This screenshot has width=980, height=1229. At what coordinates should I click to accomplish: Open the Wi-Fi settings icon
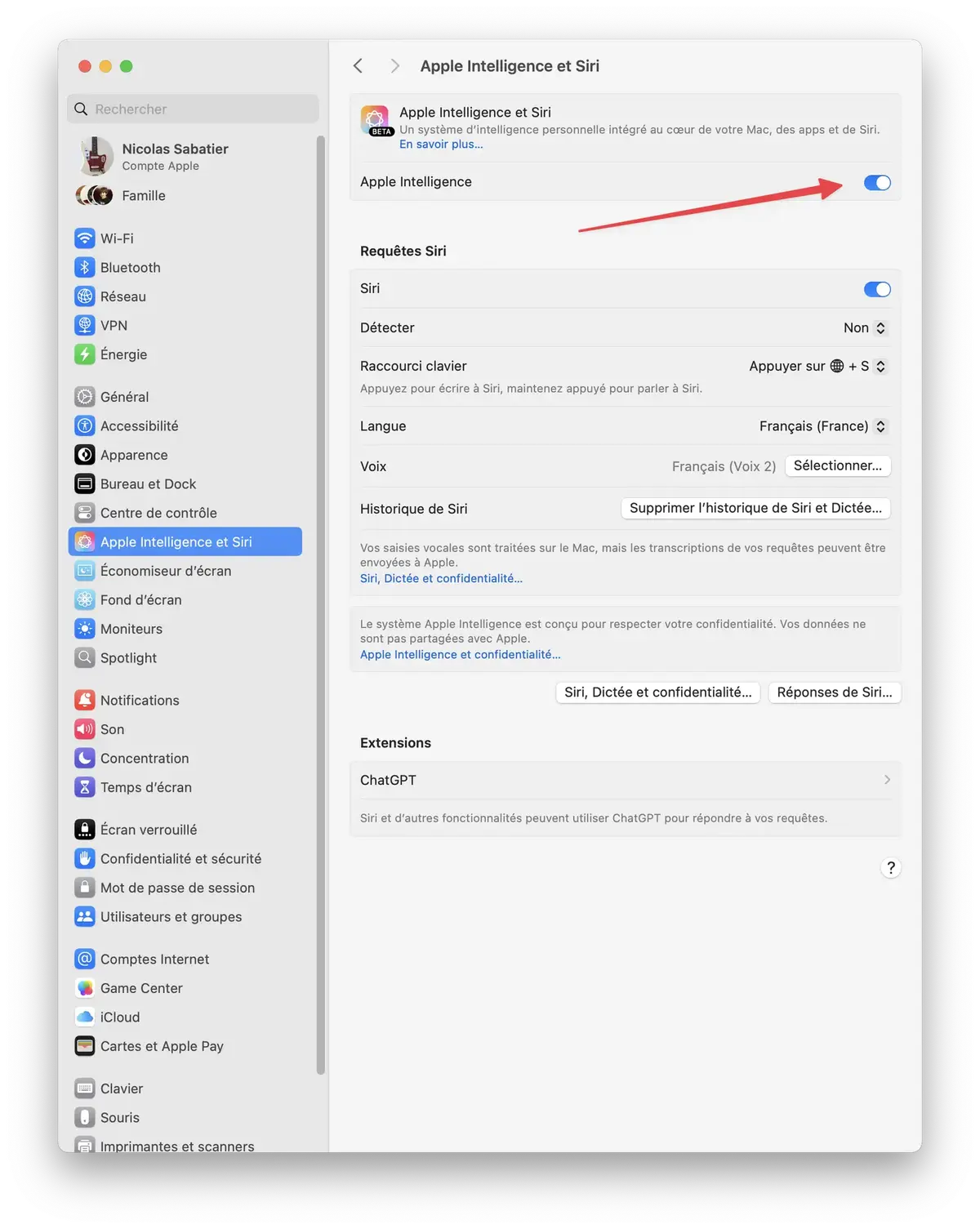click(x=86, y=238)
